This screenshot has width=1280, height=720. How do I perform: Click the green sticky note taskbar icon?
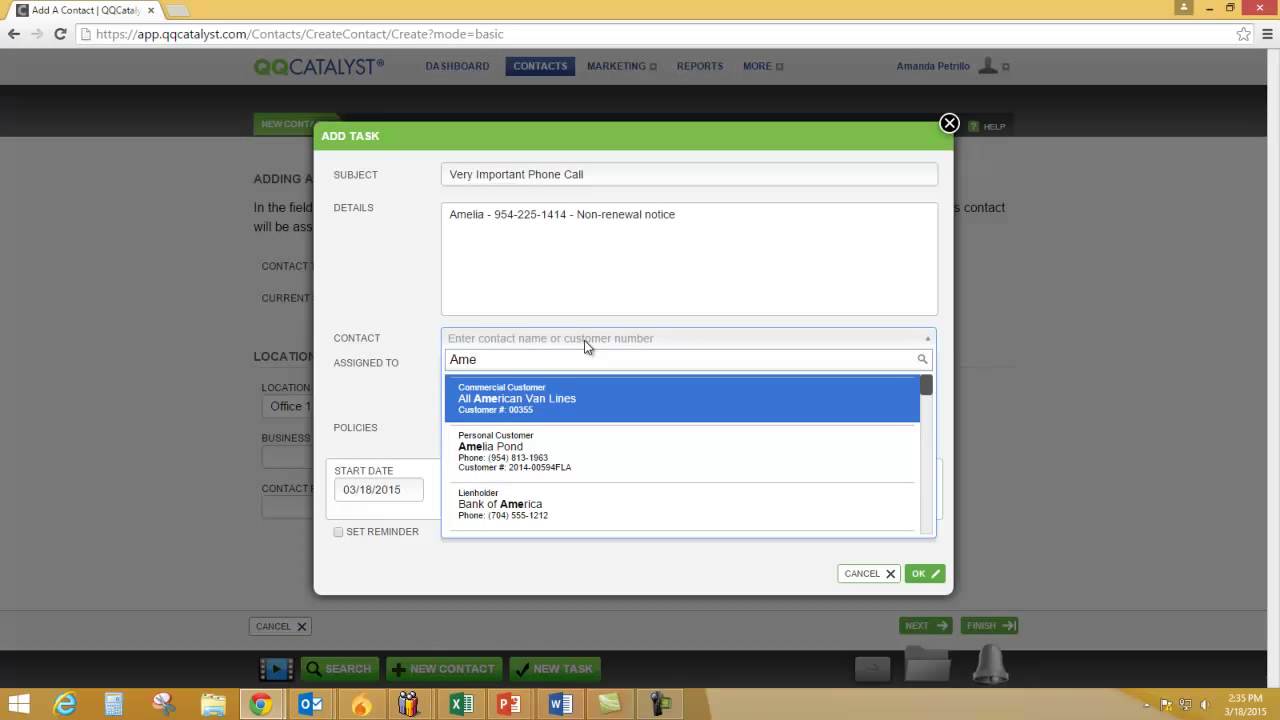[609, 704]
